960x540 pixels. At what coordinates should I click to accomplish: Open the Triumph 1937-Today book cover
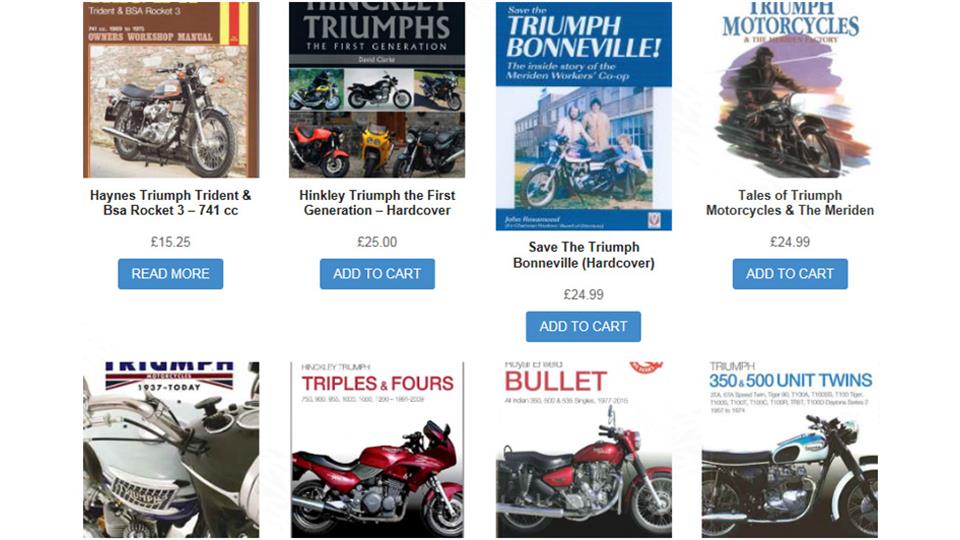171,449
